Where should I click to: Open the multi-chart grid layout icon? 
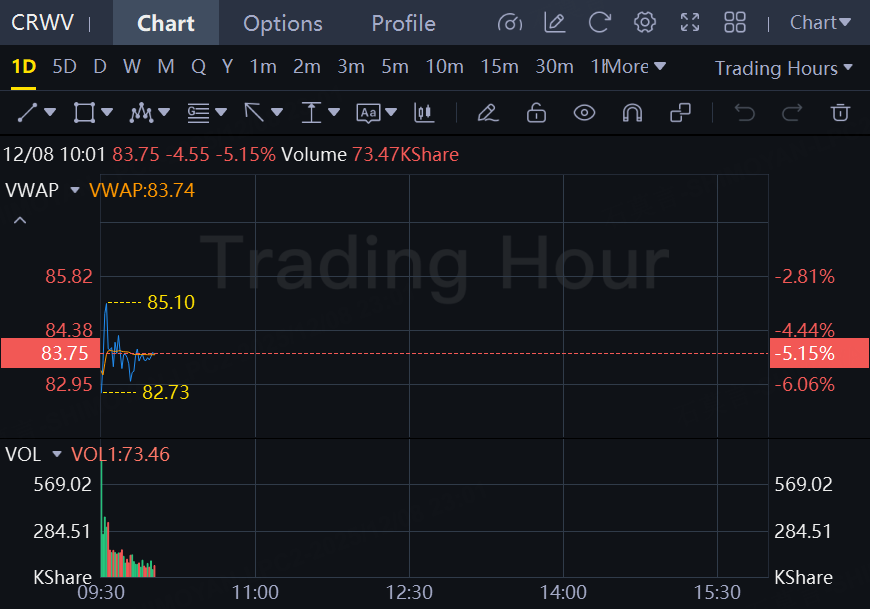pyautogui.click(x=735, y=23)
